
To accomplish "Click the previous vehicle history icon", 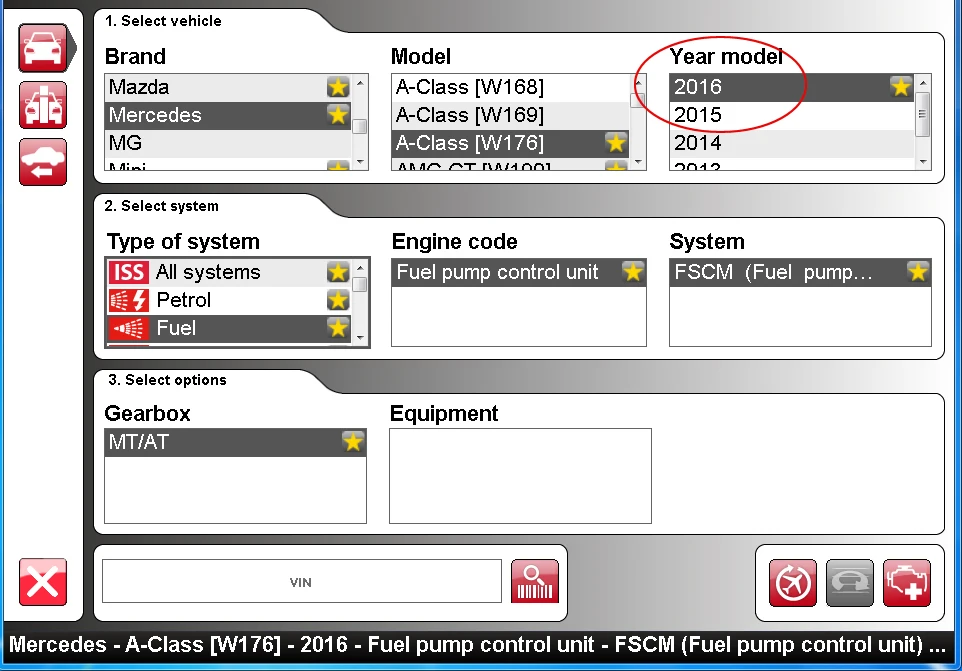I will click(43, 162).
